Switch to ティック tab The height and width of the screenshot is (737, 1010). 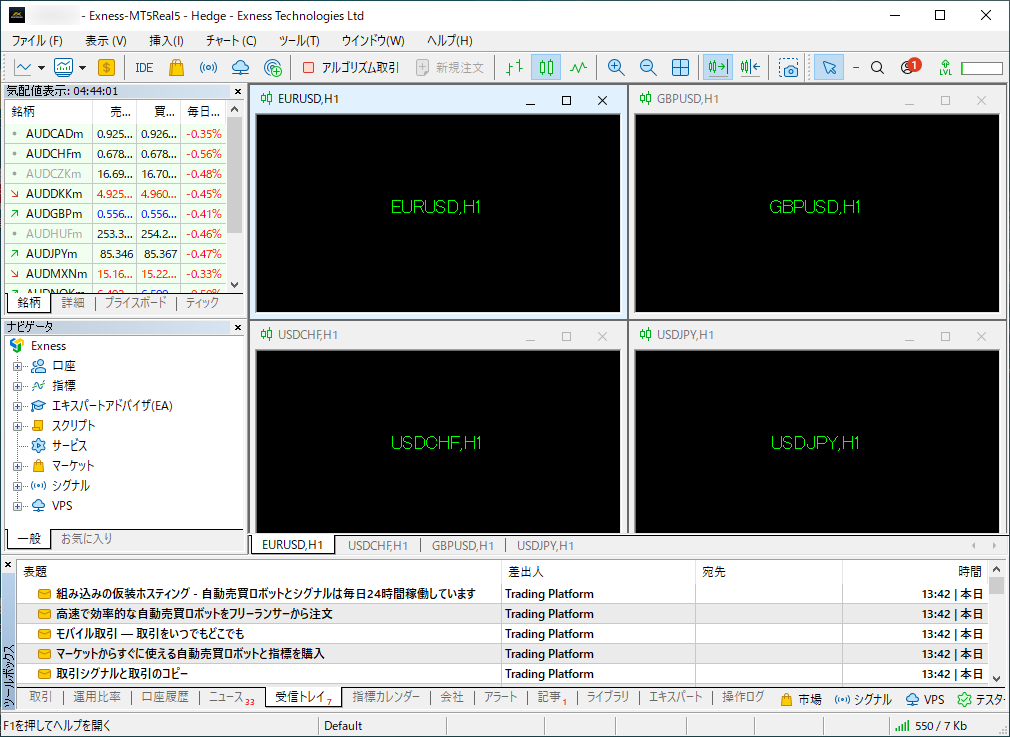(x=202, y=302)
